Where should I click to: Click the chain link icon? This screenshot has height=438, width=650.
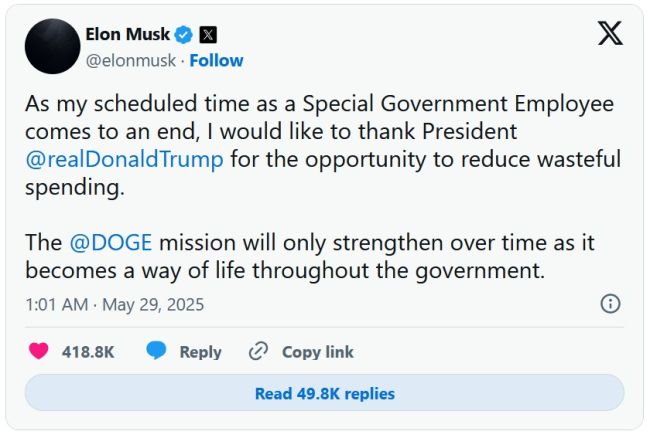coord(259,351)
